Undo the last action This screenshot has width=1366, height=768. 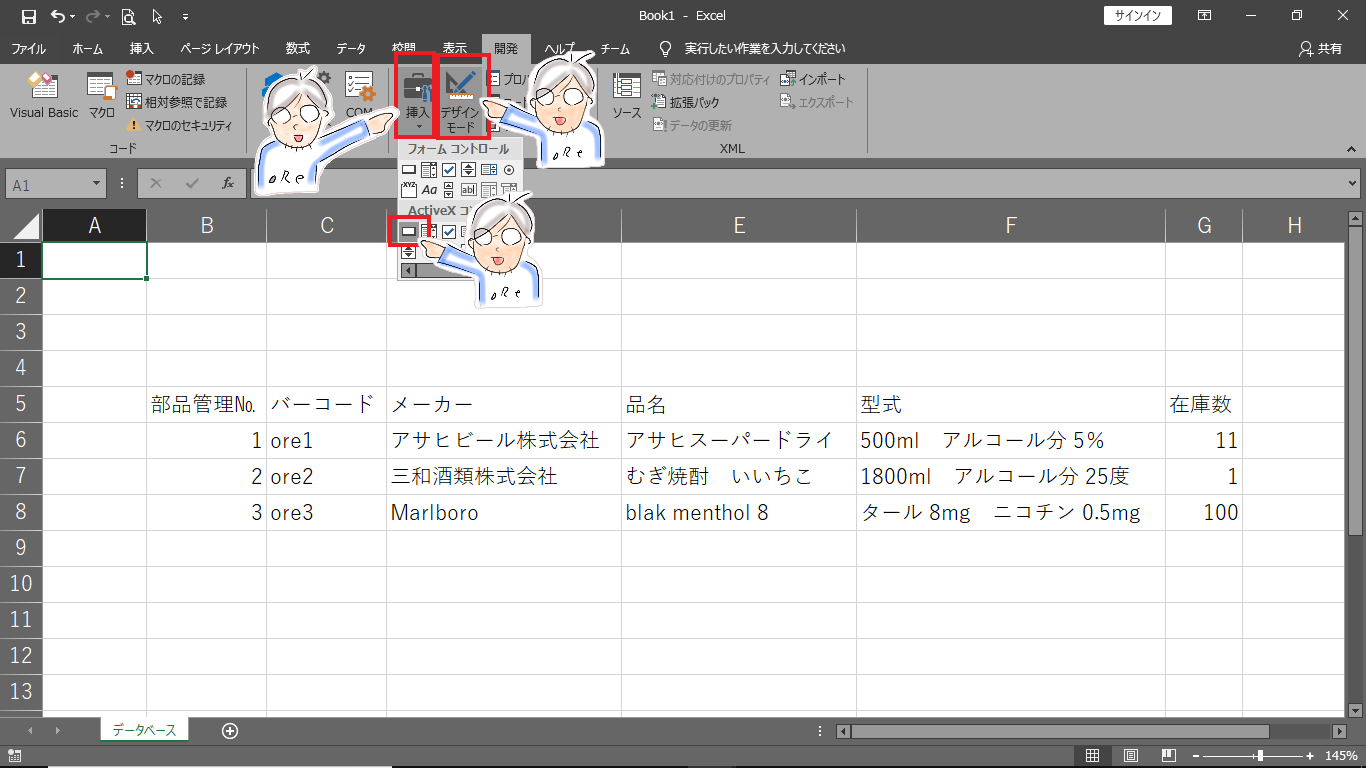[58, 16]
